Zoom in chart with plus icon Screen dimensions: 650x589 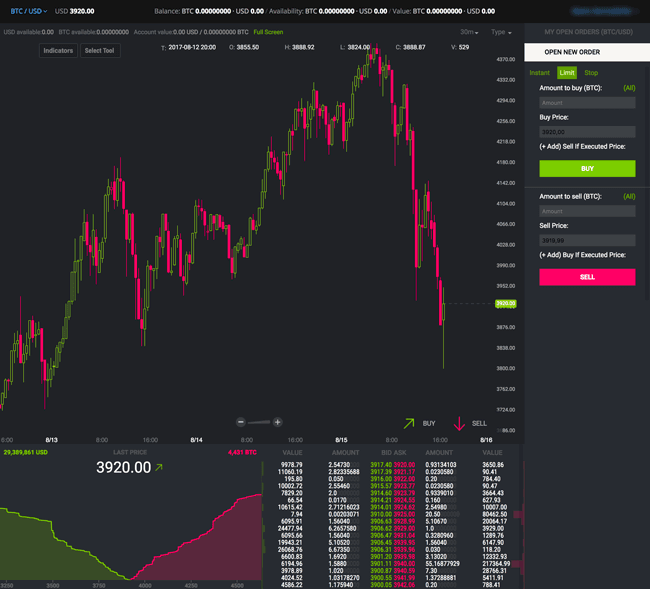pos(277,422)
